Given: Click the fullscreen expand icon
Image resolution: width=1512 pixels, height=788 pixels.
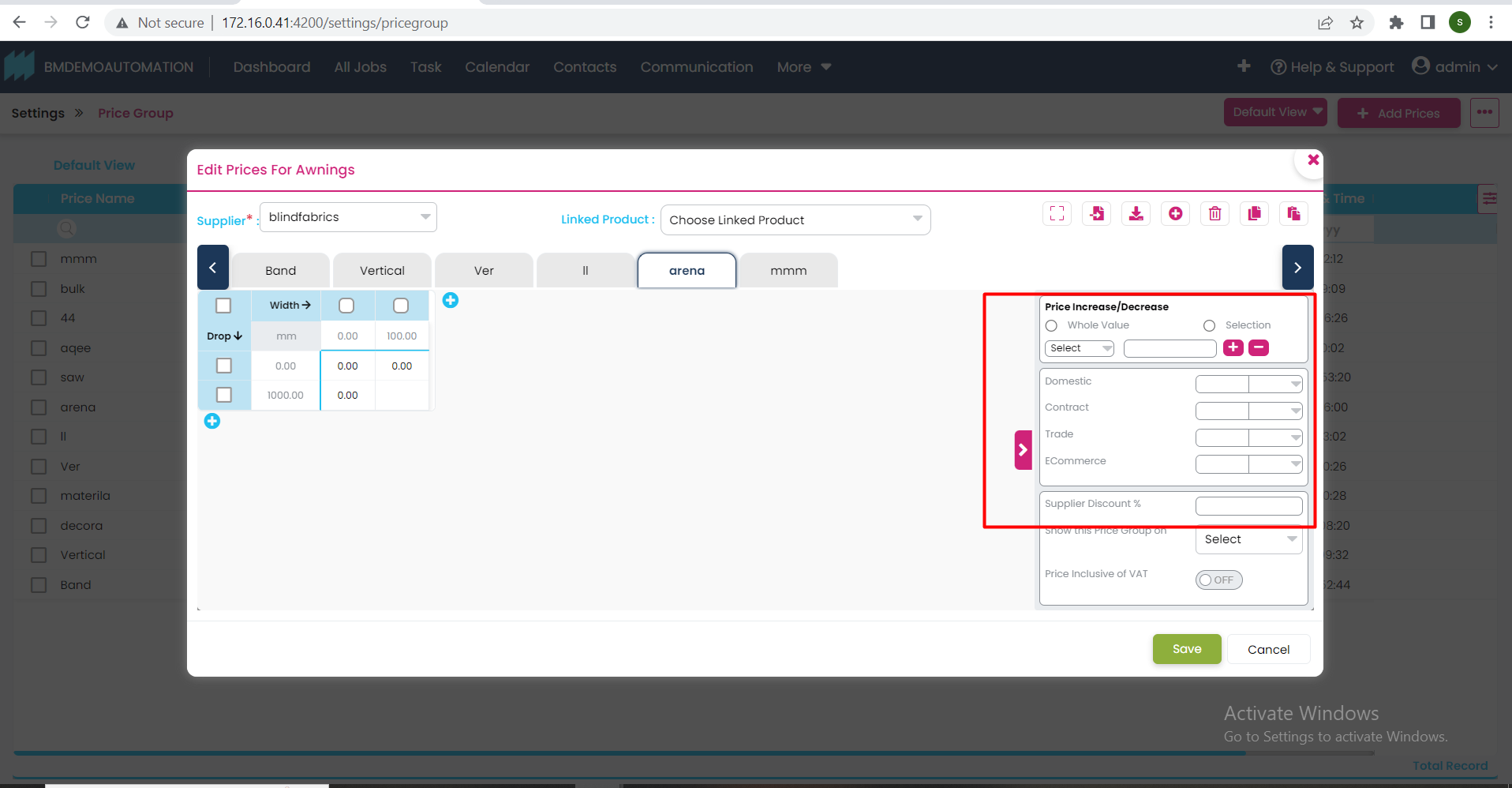Looking at the screenshot, I should tap(1057, 213).
